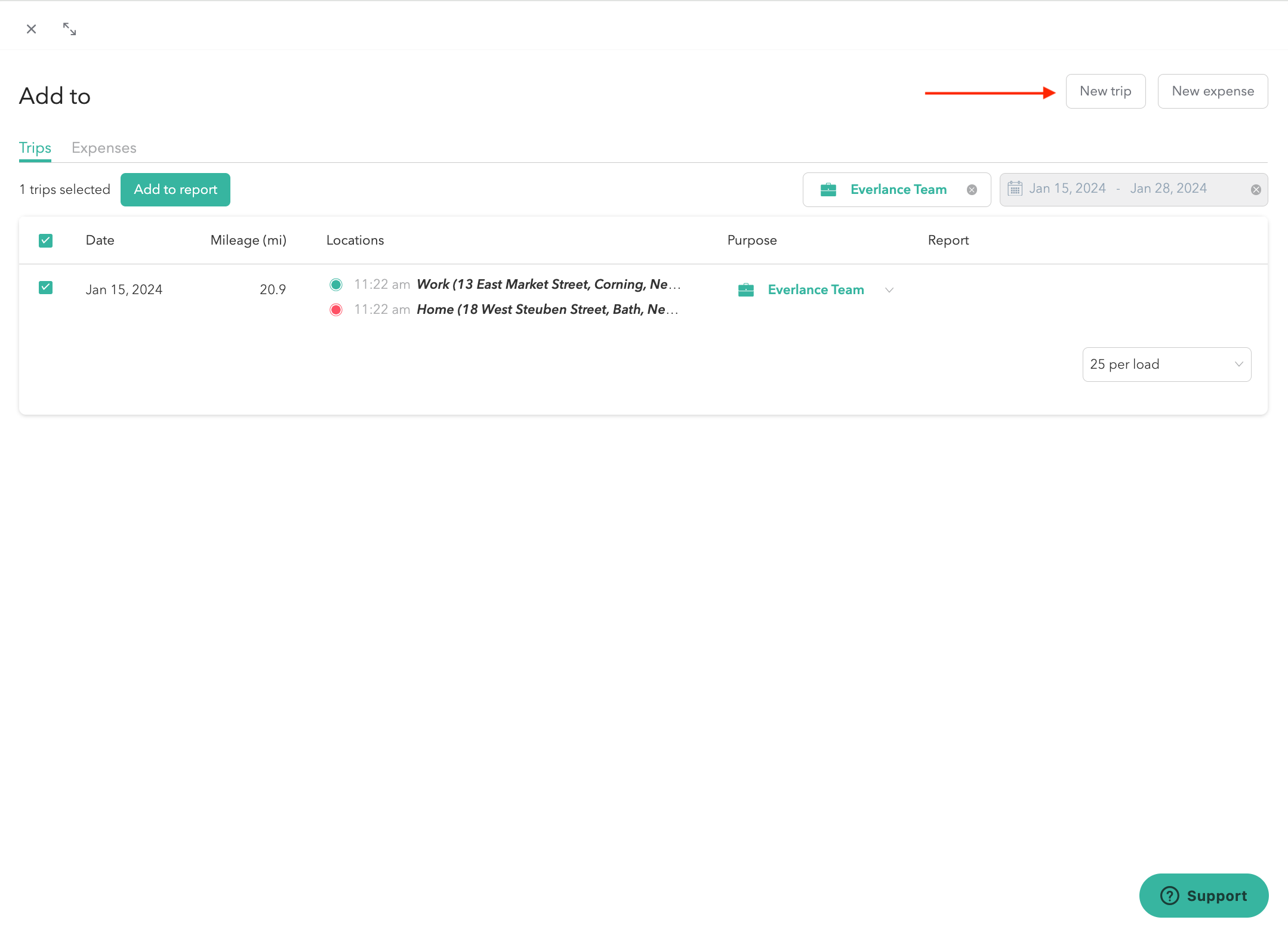Toggle the select-all trips checkbox
This screenshot has height=926, width=1288.
click(45, 240)
